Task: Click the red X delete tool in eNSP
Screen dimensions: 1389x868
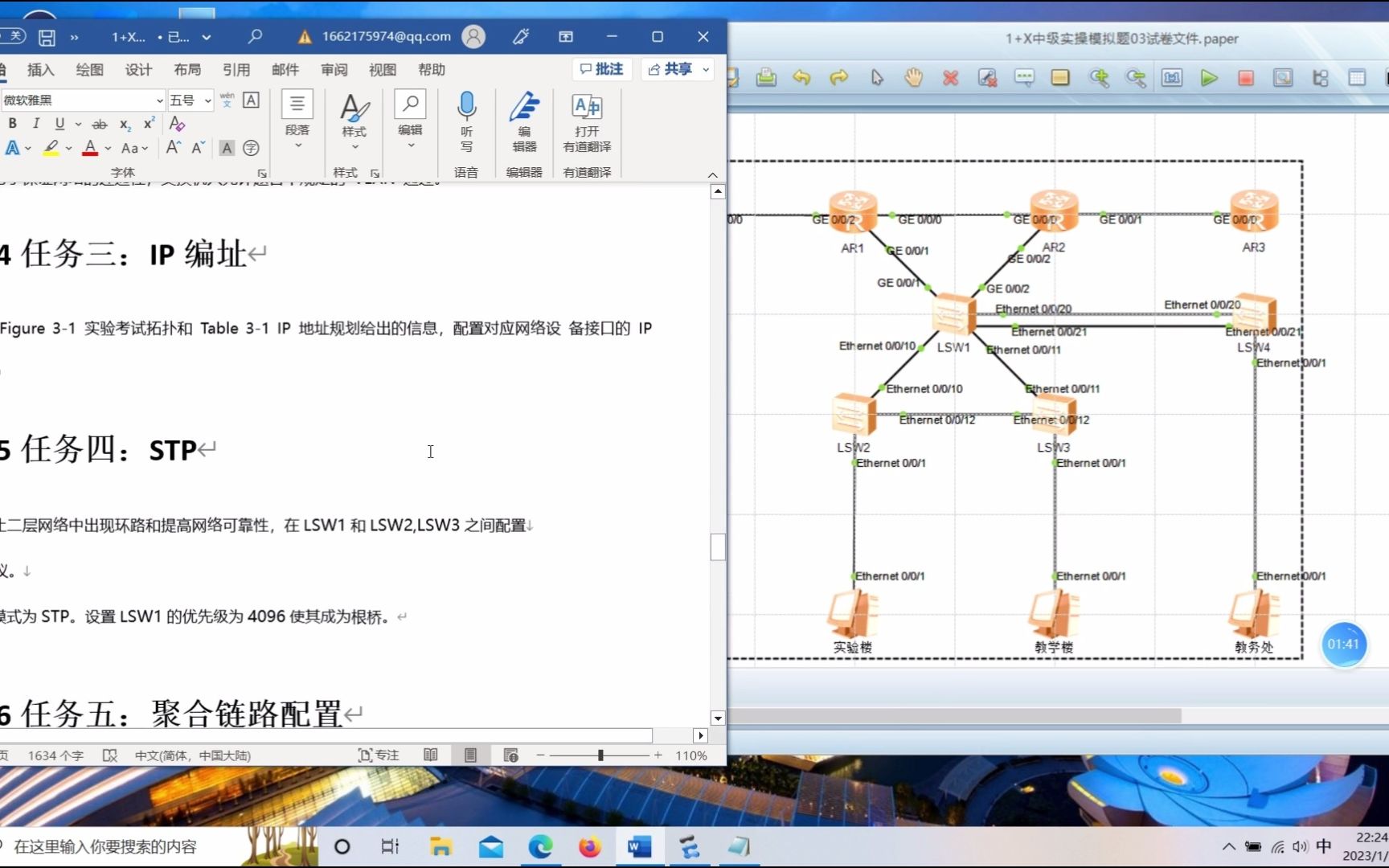Action: [951, 78]
